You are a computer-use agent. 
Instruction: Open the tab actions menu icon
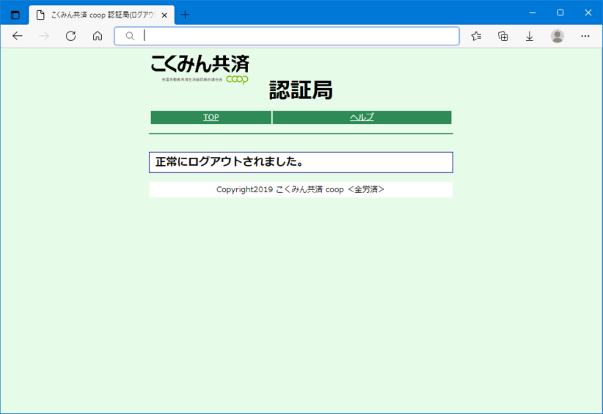click(15, 15)
